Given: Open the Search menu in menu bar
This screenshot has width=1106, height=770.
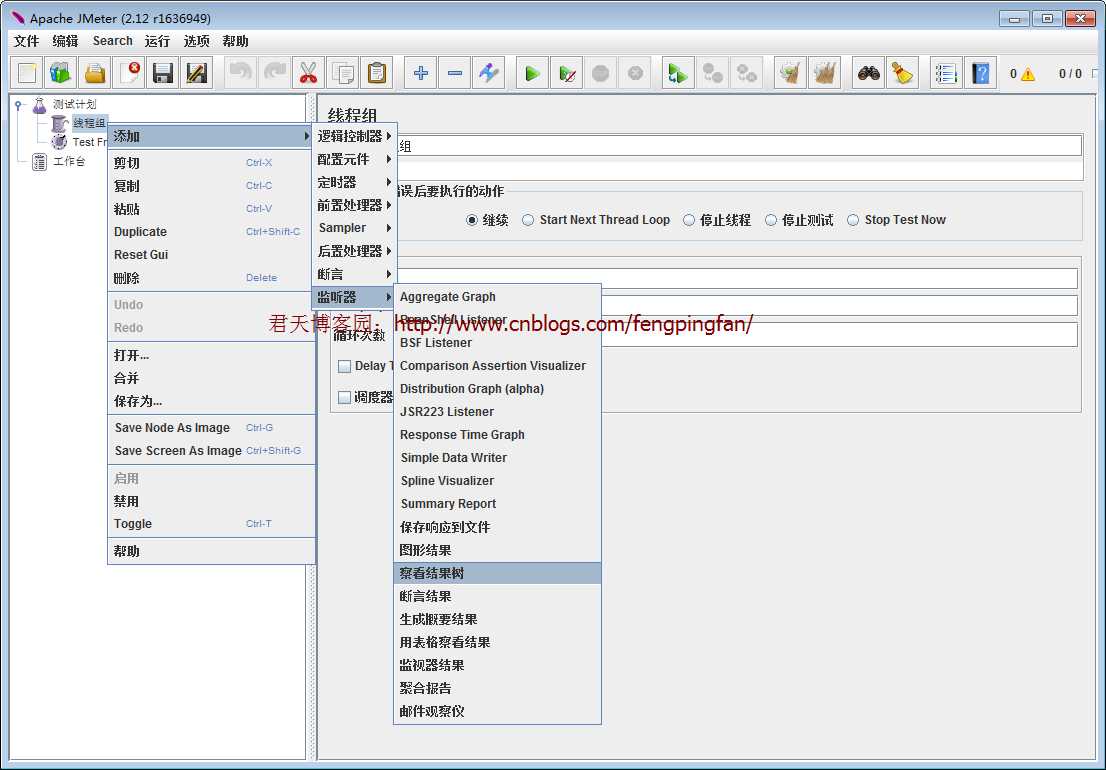Looking at the screenshot, I should coord(112,41).
